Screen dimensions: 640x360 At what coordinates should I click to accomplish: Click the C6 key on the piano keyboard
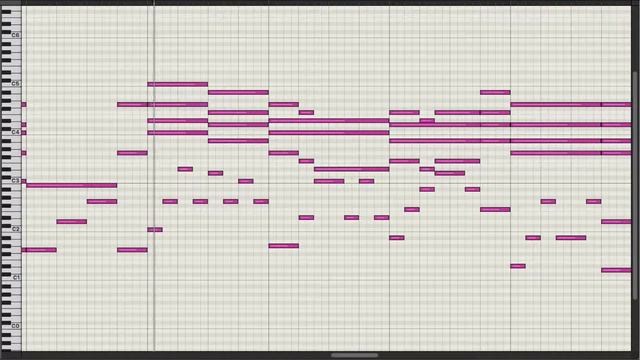pos(11,36)
